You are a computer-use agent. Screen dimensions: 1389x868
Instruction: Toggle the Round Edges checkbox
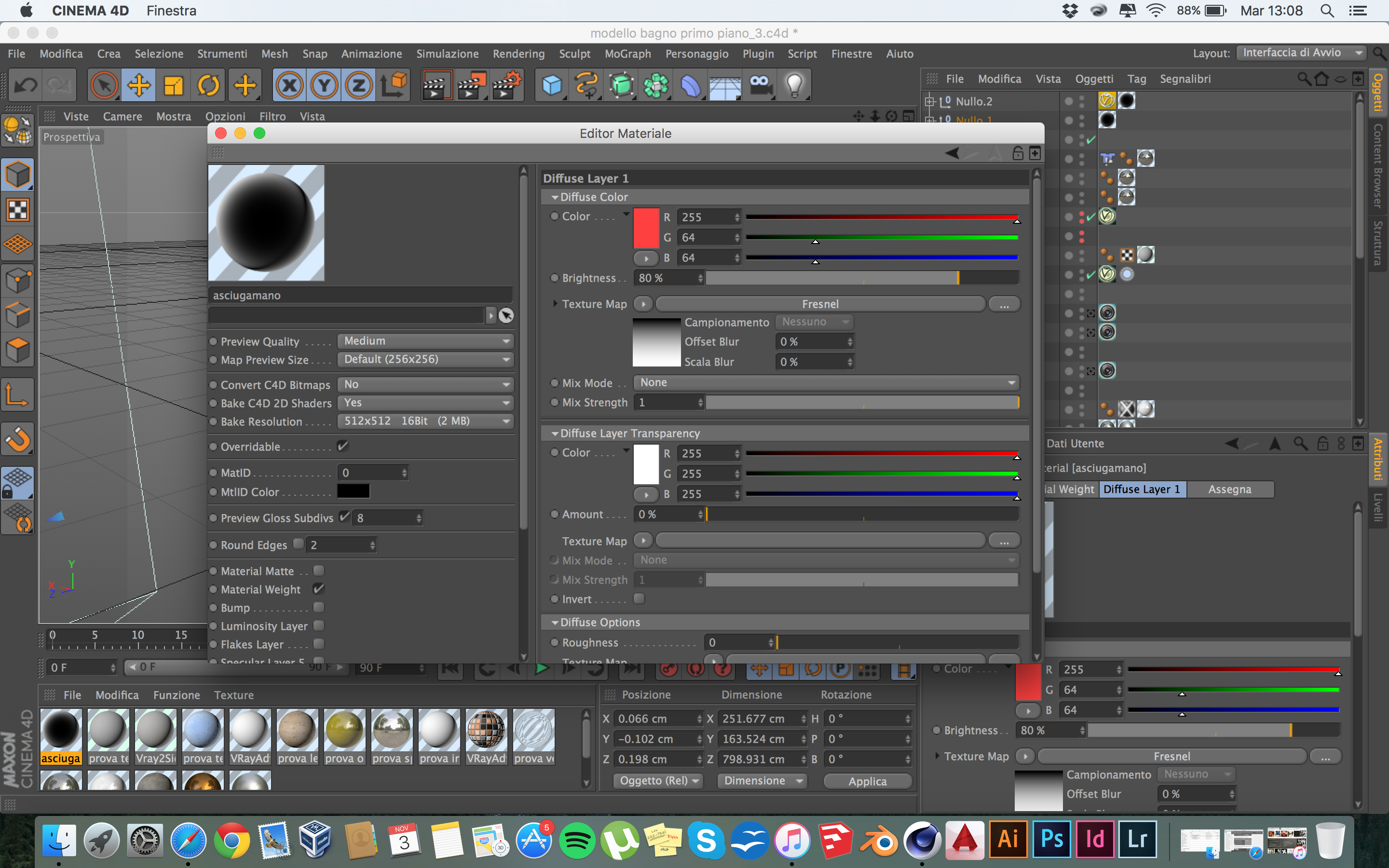click(x=299, y=543)
